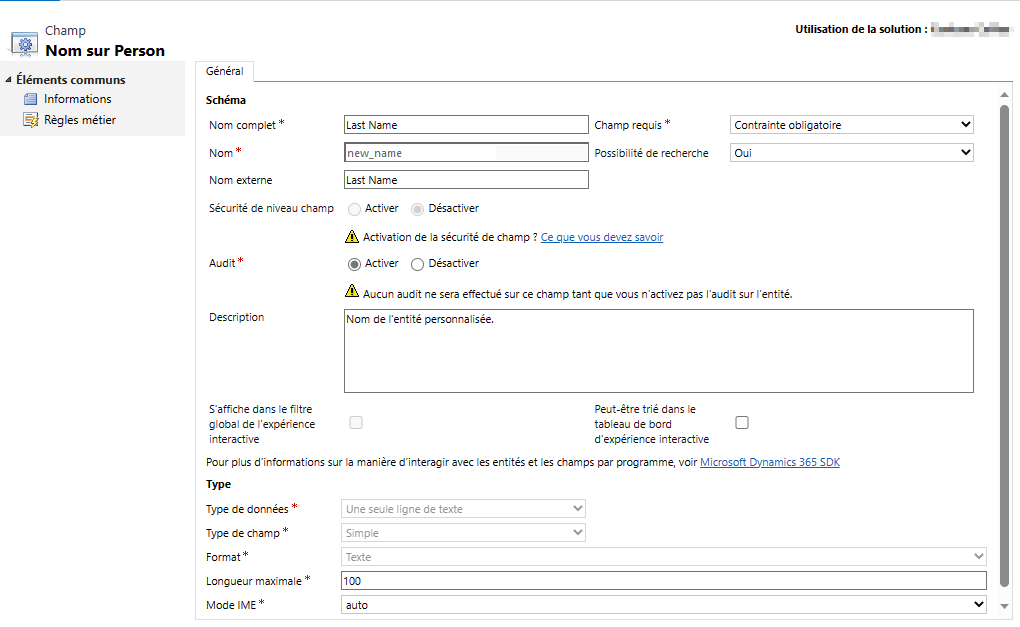
Task: Check the interactive dashboard sortable checkbox
Action: pos(742,423)
